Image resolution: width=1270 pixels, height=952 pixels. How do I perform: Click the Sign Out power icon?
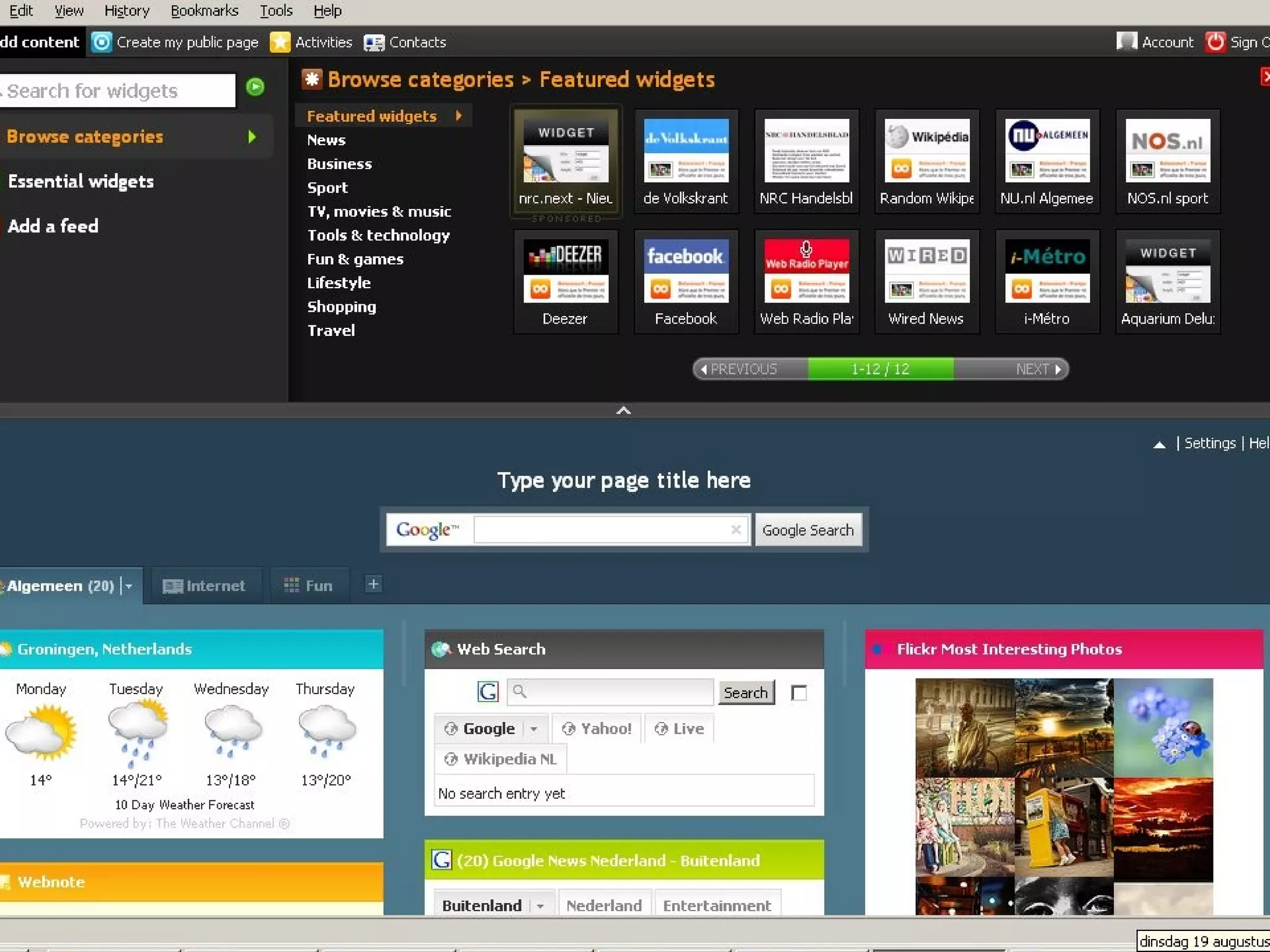coord(1215,42)
